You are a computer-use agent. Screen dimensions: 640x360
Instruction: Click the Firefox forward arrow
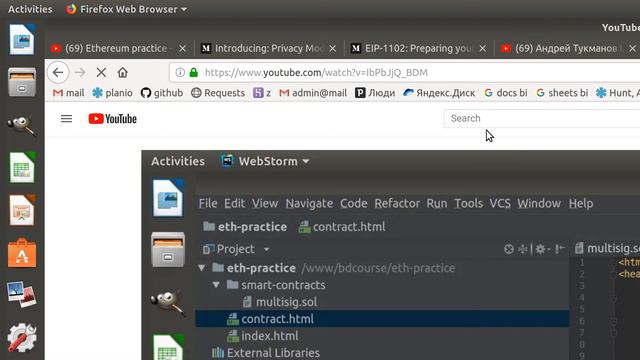coord(80,73)
